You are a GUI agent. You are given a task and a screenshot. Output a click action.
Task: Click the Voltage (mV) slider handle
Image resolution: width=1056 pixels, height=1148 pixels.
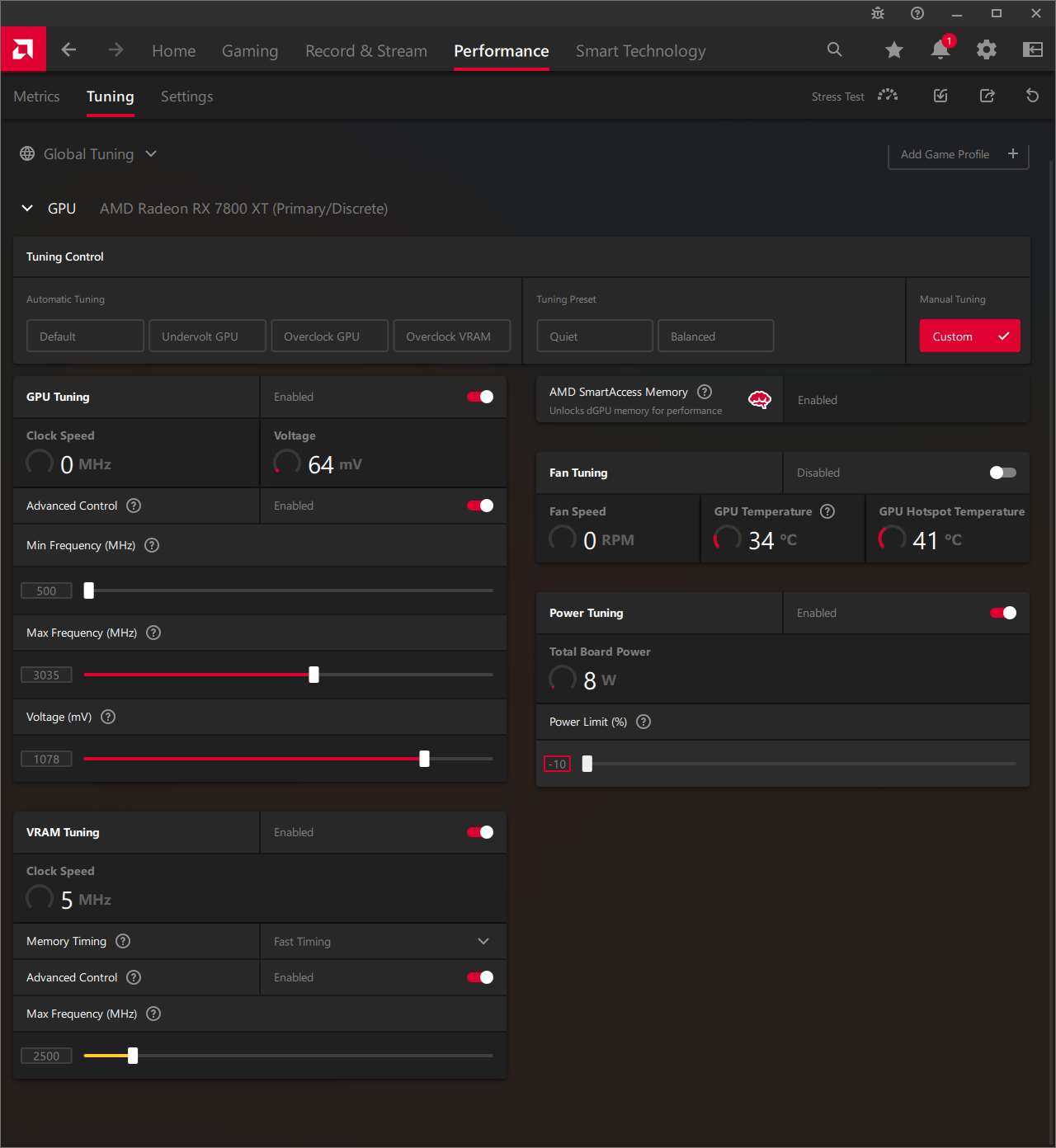click(424, 759)
